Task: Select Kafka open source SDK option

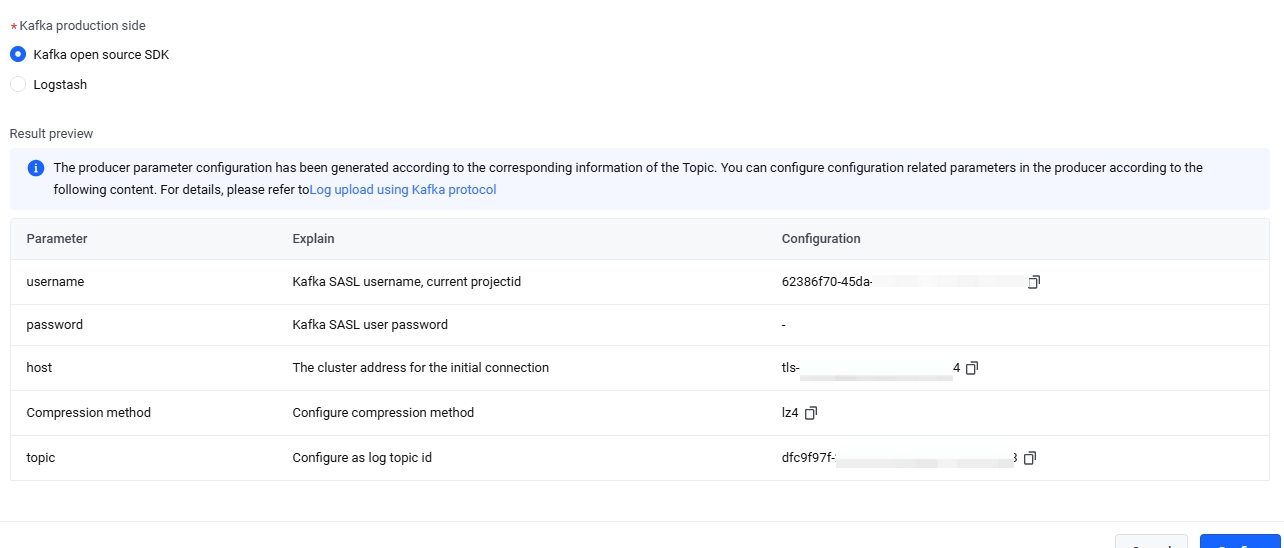Action: [x=18, y=55]
